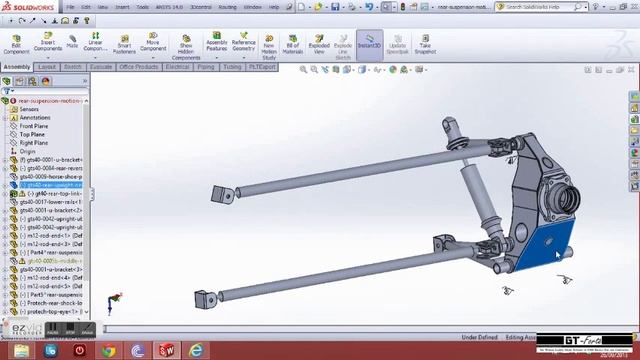Click the Search SolidWorks Help field

(x=540, y=7)
